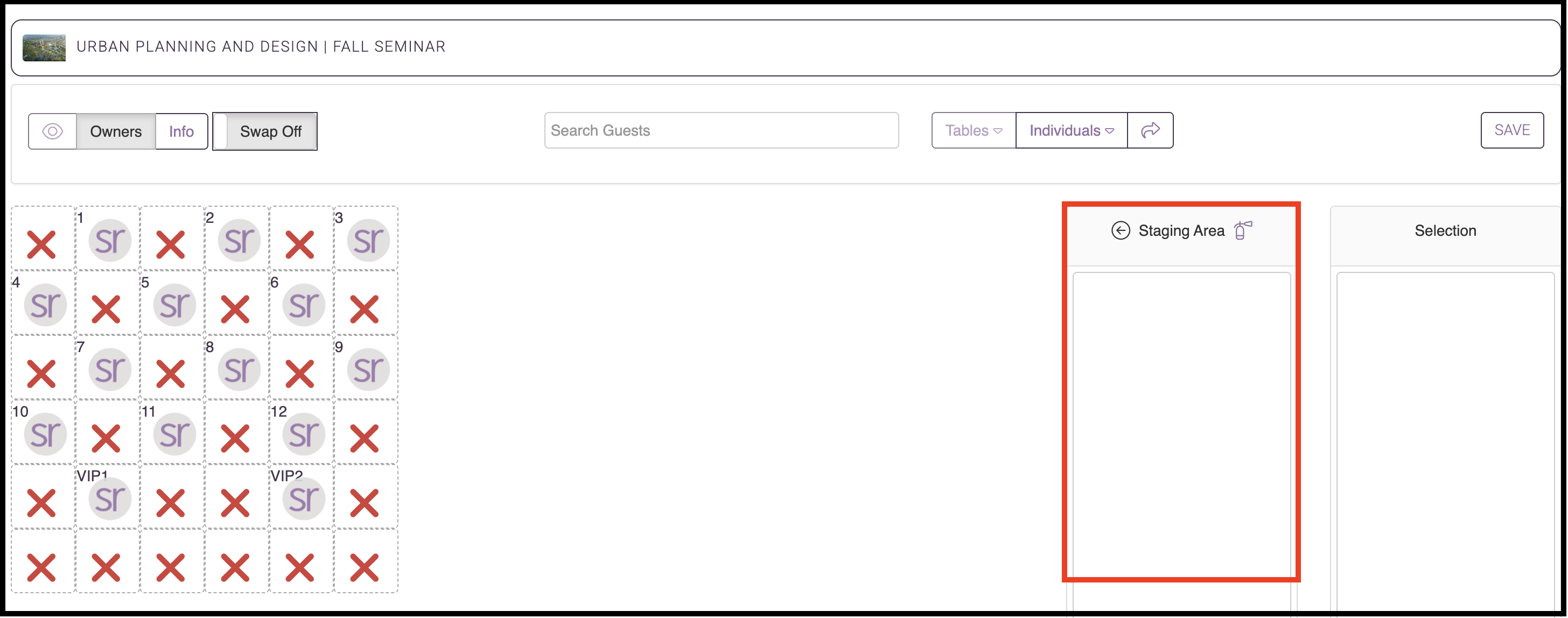Viewport: 1568px width, 618px height.
Task: Toggle the Swap Off switch
Action: [265, 131]
